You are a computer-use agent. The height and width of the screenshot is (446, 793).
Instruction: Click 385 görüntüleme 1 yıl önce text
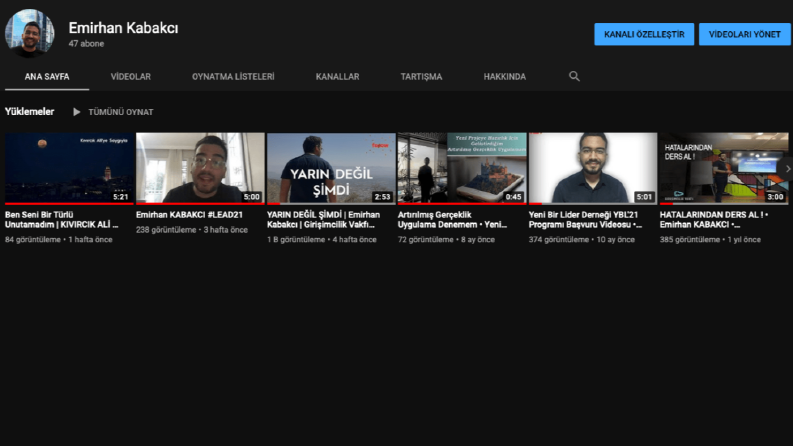click(710, 240)
